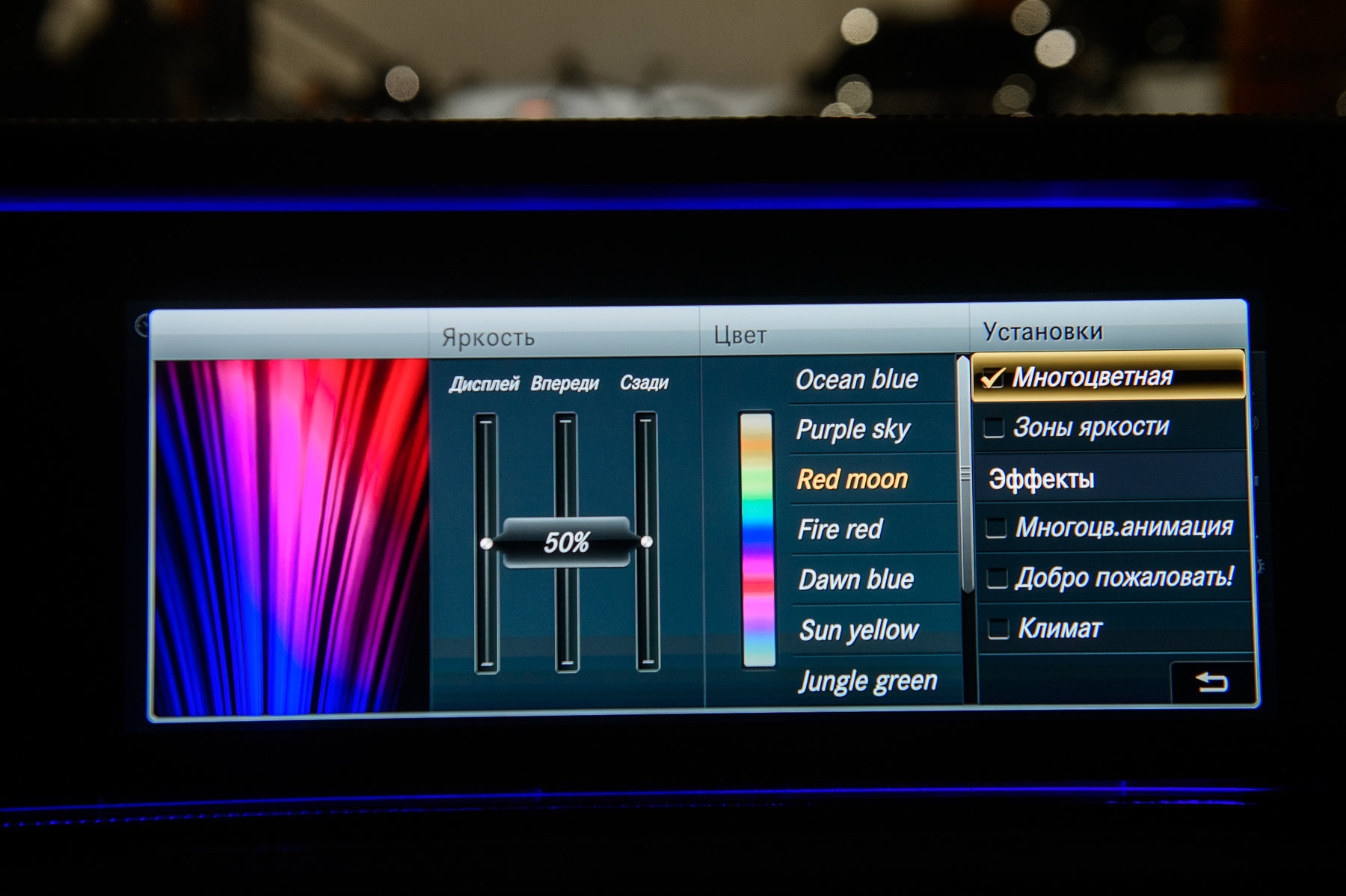This screenshot has width=1346, height=896.
Task: Toggle the Многоцв.анимация checkbox
Action: 996,528
